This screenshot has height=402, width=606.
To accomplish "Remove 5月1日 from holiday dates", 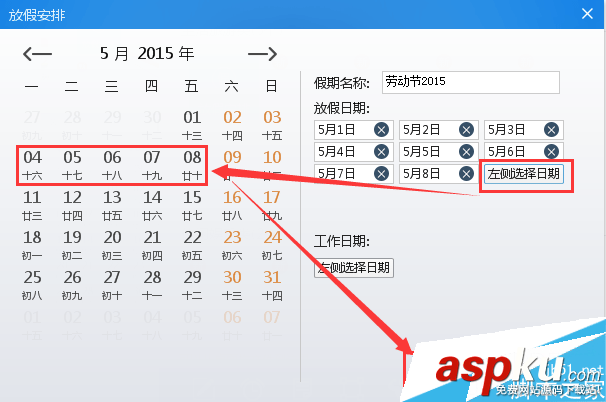I will click(x=381, y=130).
